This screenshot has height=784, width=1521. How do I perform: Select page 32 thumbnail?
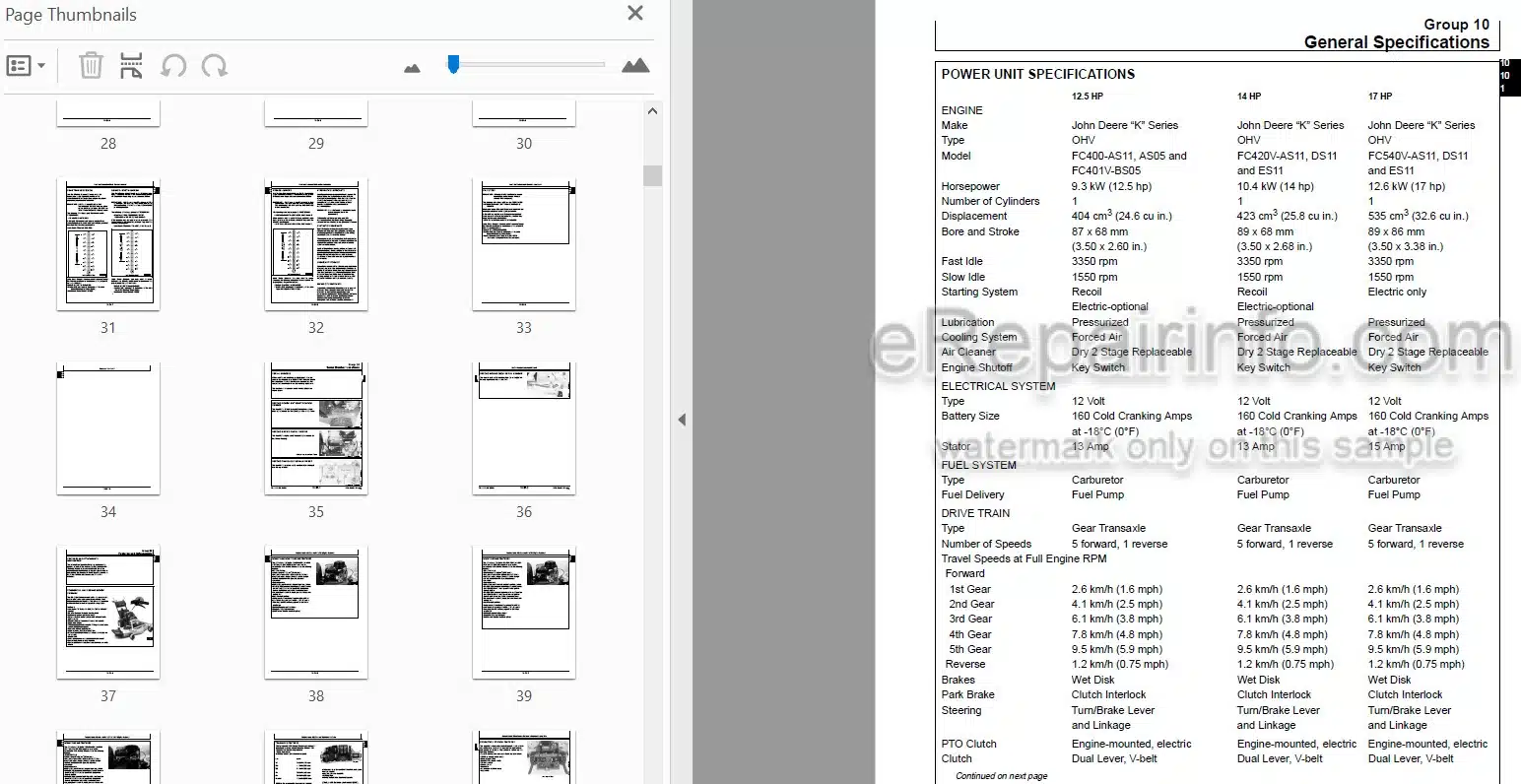pos(316,243)
